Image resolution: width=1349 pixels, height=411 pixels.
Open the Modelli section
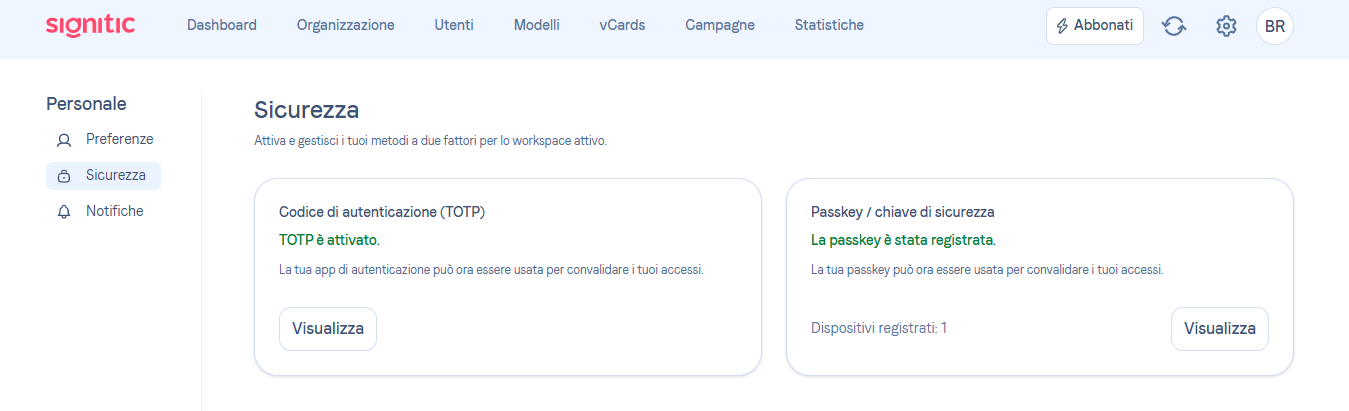[537, 25]
